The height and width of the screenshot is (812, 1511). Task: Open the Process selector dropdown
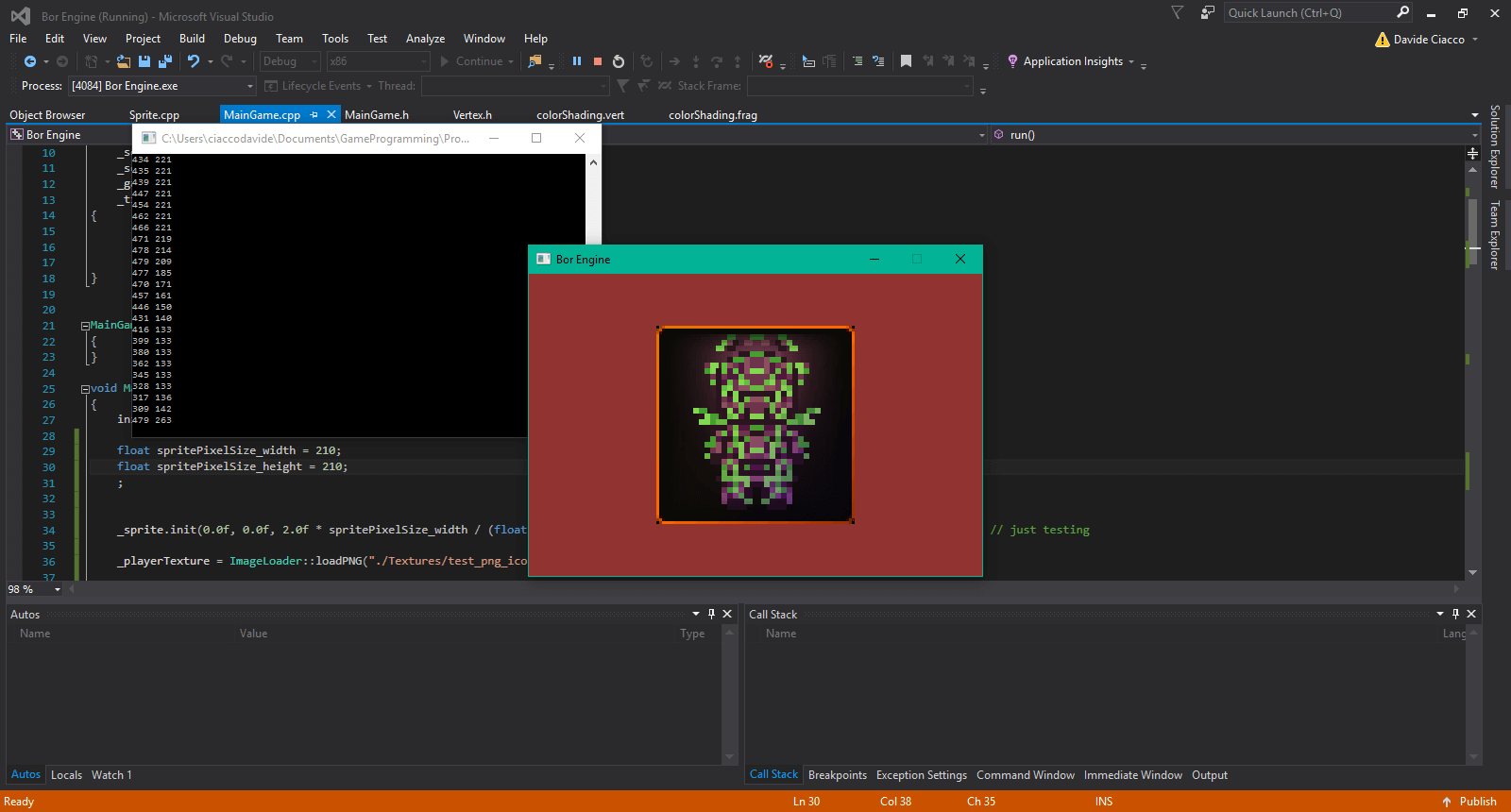(250, 86)
